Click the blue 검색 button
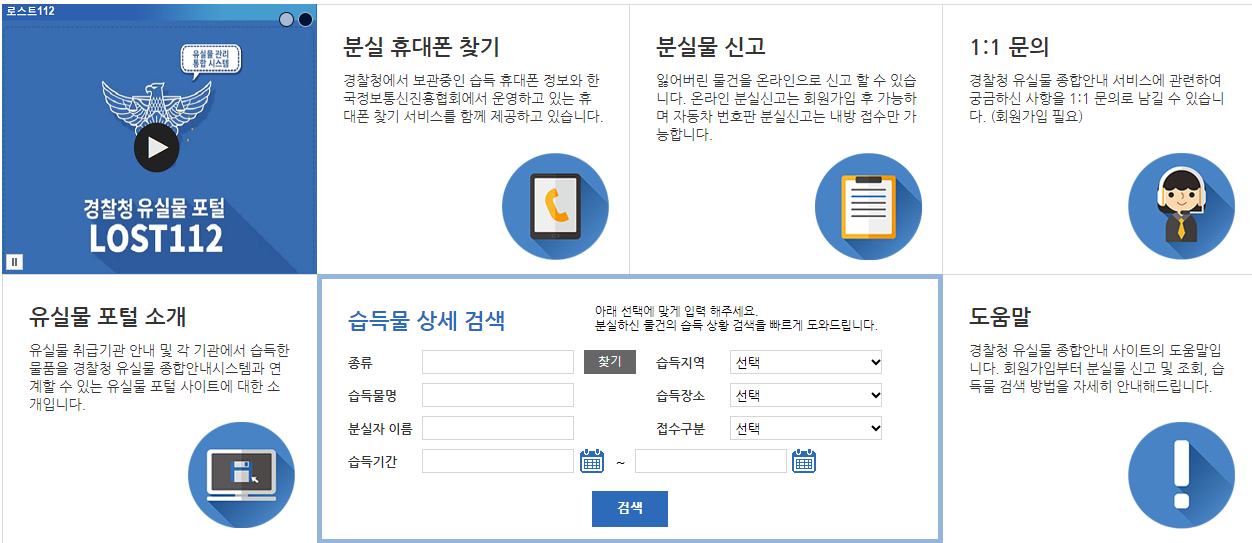The image size is (1252, 543). (x=629, y=508)
